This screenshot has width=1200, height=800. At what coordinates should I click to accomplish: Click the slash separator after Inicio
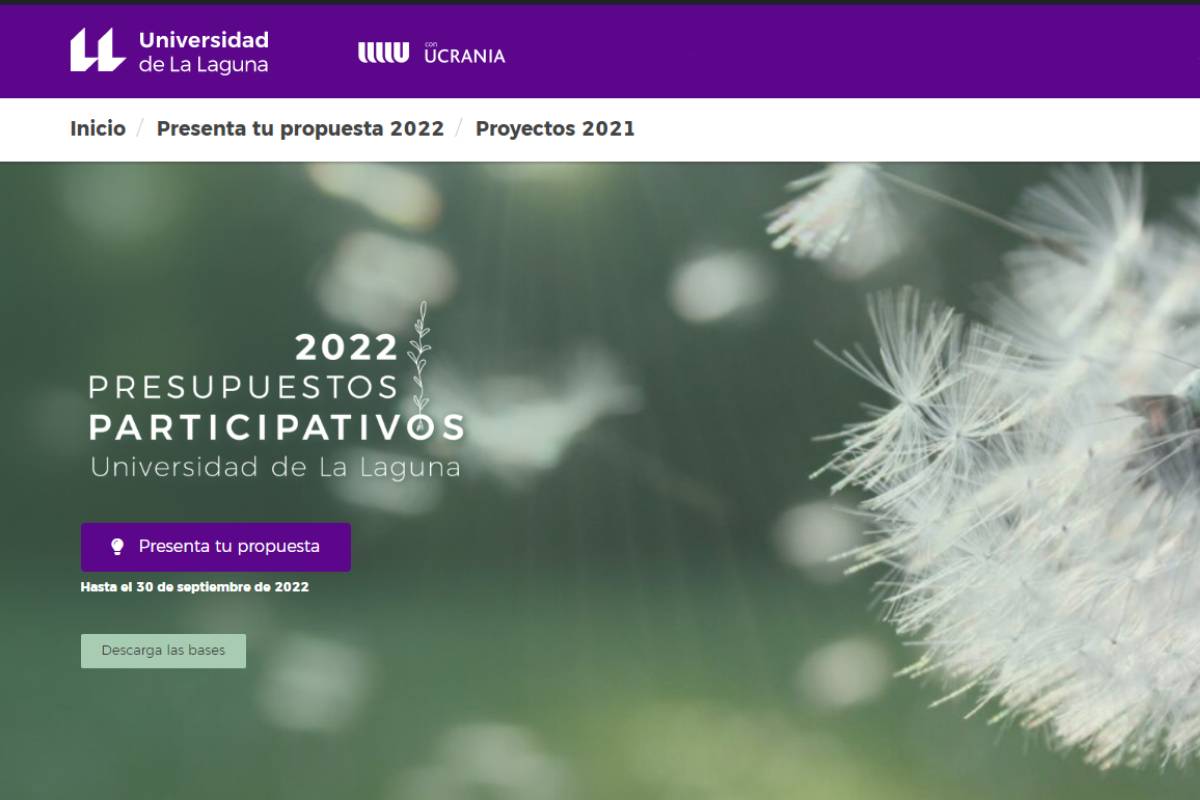(x=141, y=128)
